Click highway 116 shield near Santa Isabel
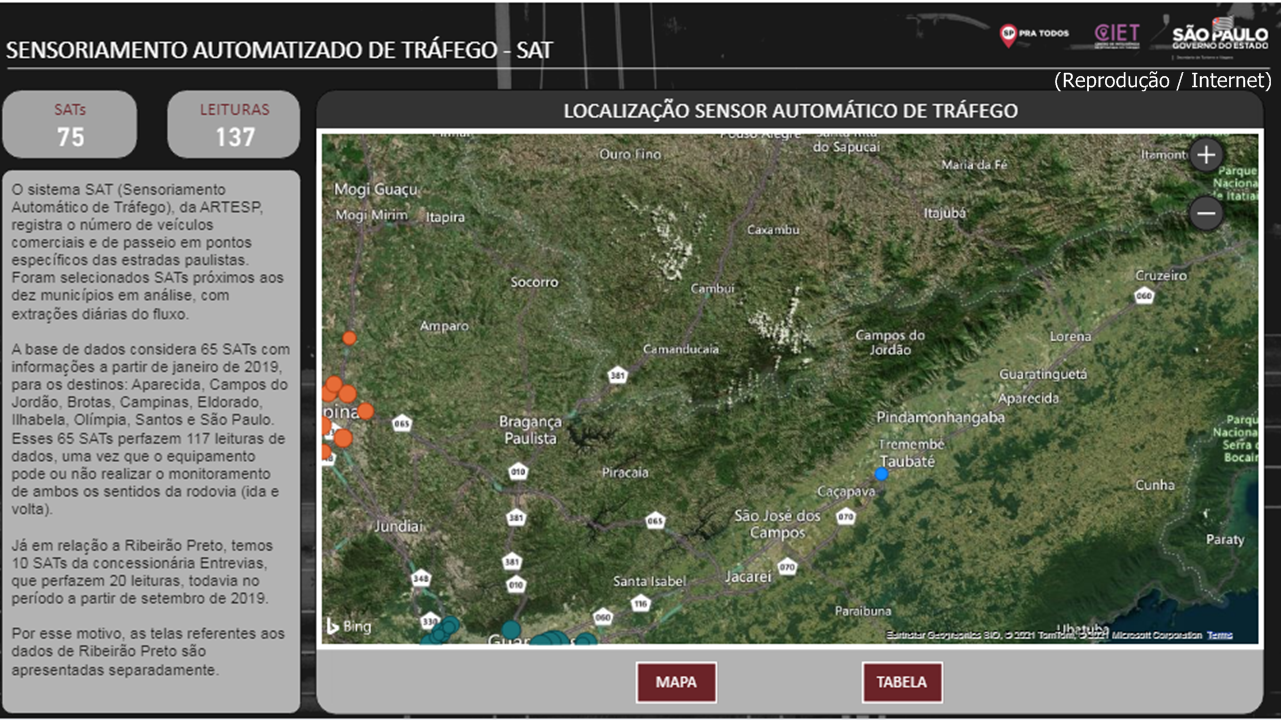1281x720 pixels. coord(641,602)
